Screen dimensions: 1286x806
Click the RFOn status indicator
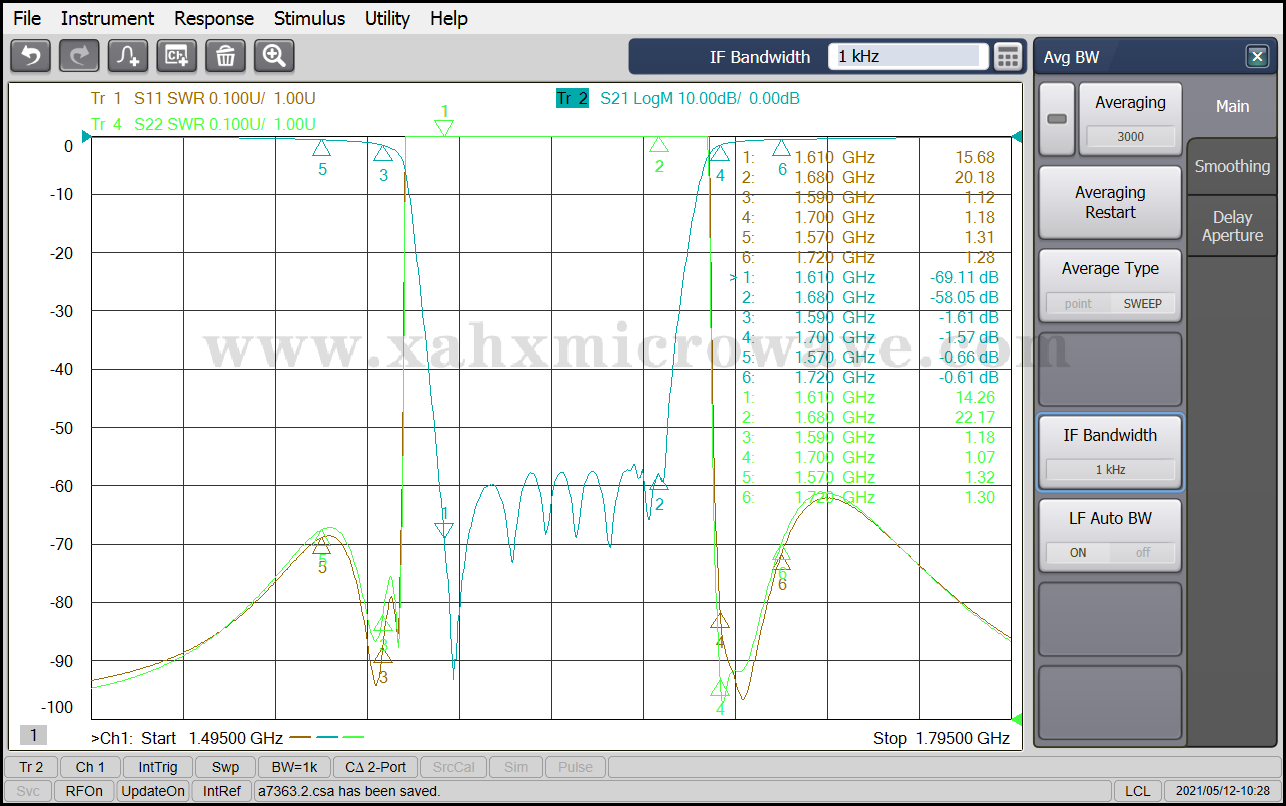(85, 791)
